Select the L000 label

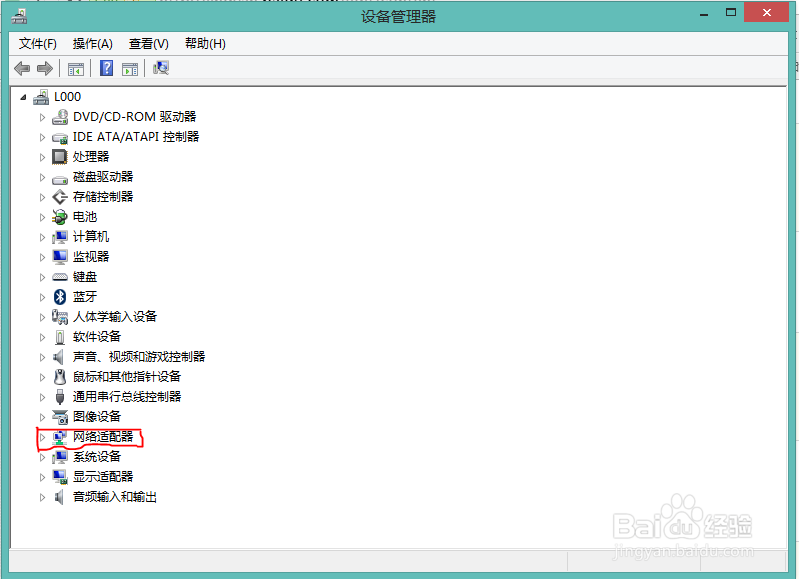pos(67,97)
